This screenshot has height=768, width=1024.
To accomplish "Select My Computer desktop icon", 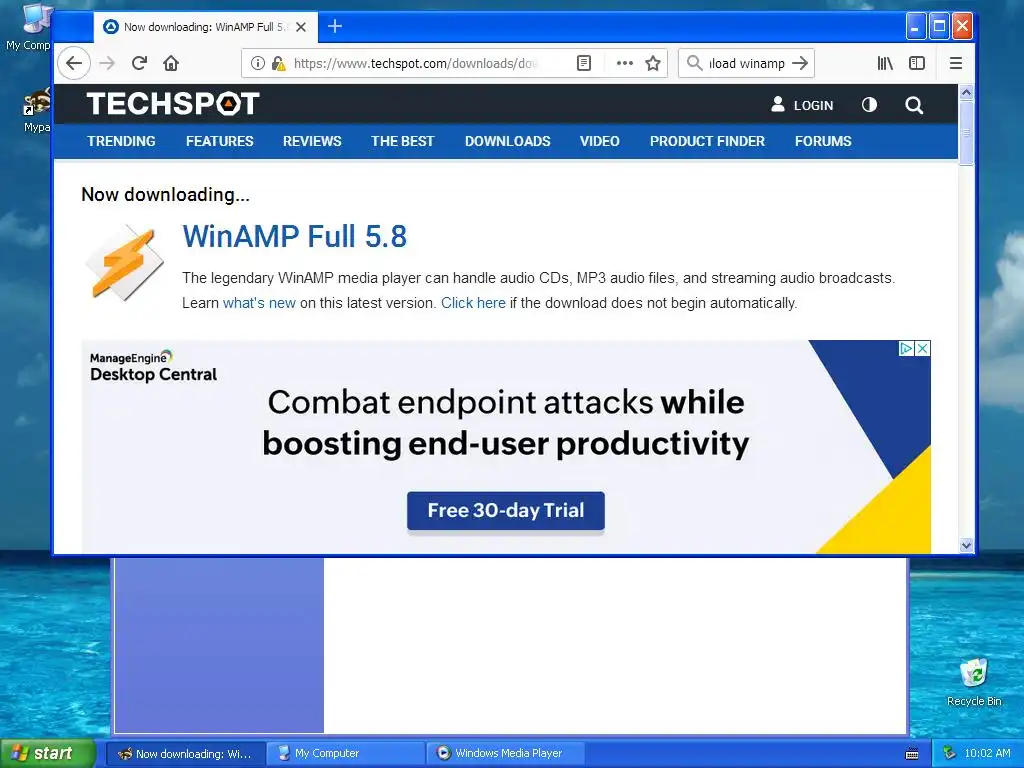I will click(29, 27).
